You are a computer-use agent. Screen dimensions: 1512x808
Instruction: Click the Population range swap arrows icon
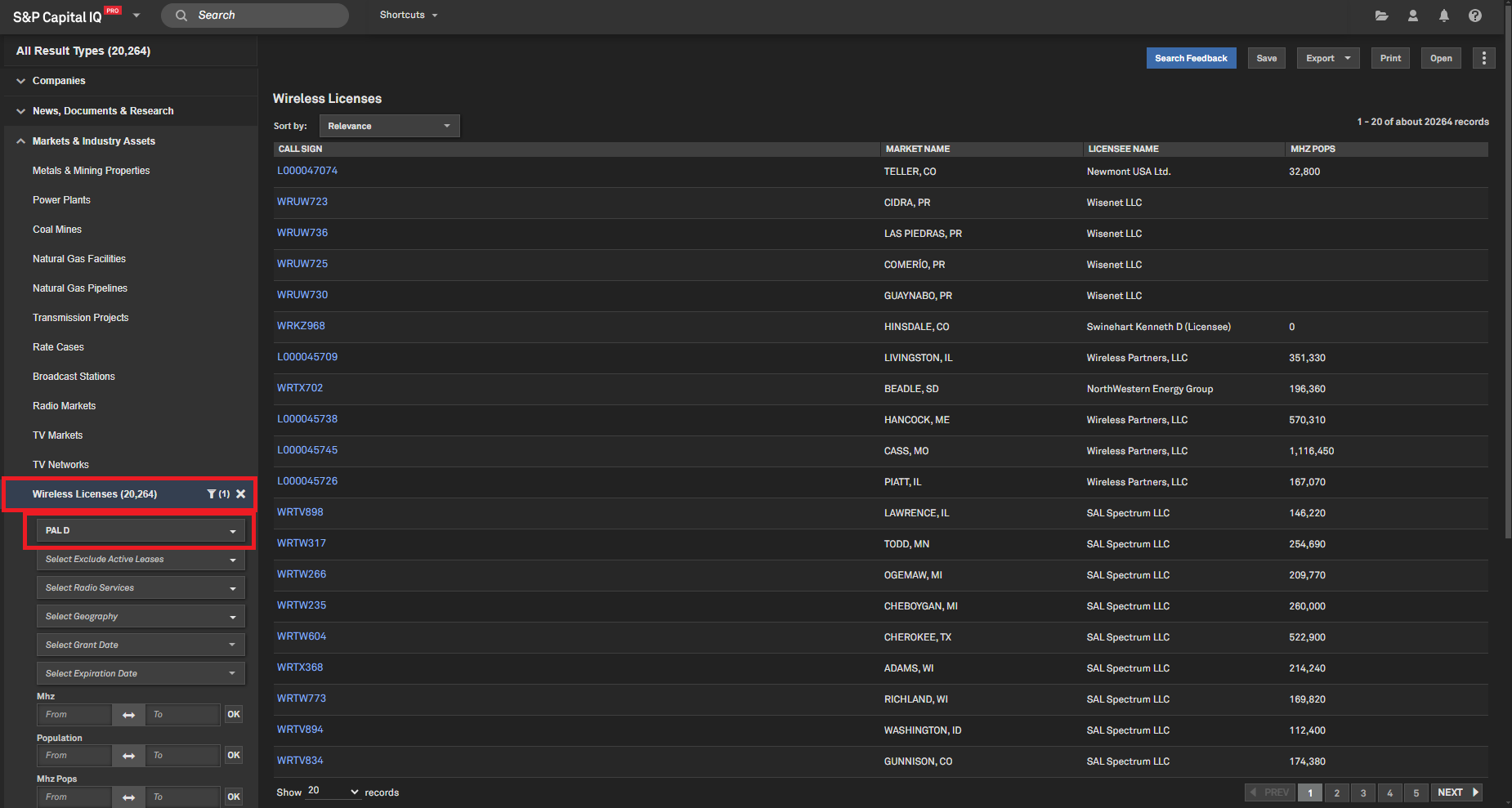[128, 756]
